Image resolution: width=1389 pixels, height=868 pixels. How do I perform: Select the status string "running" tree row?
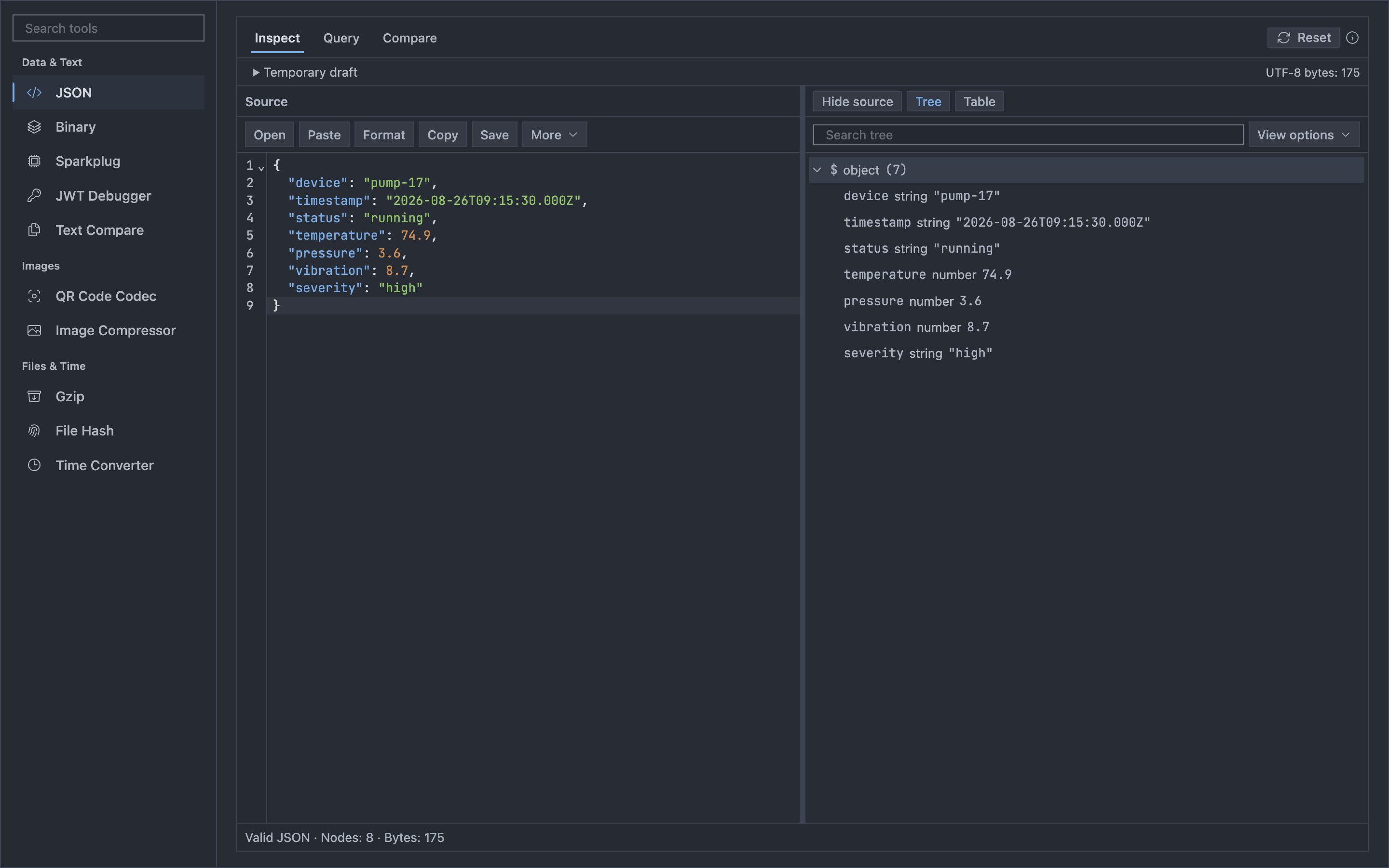1086,248
